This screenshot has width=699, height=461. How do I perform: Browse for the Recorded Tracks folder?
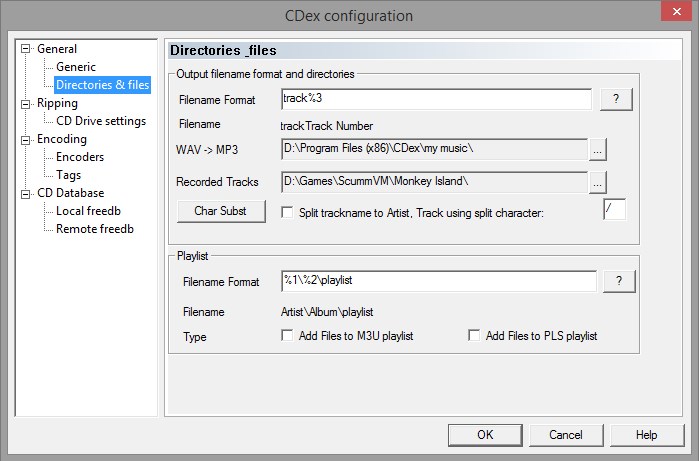598,182
